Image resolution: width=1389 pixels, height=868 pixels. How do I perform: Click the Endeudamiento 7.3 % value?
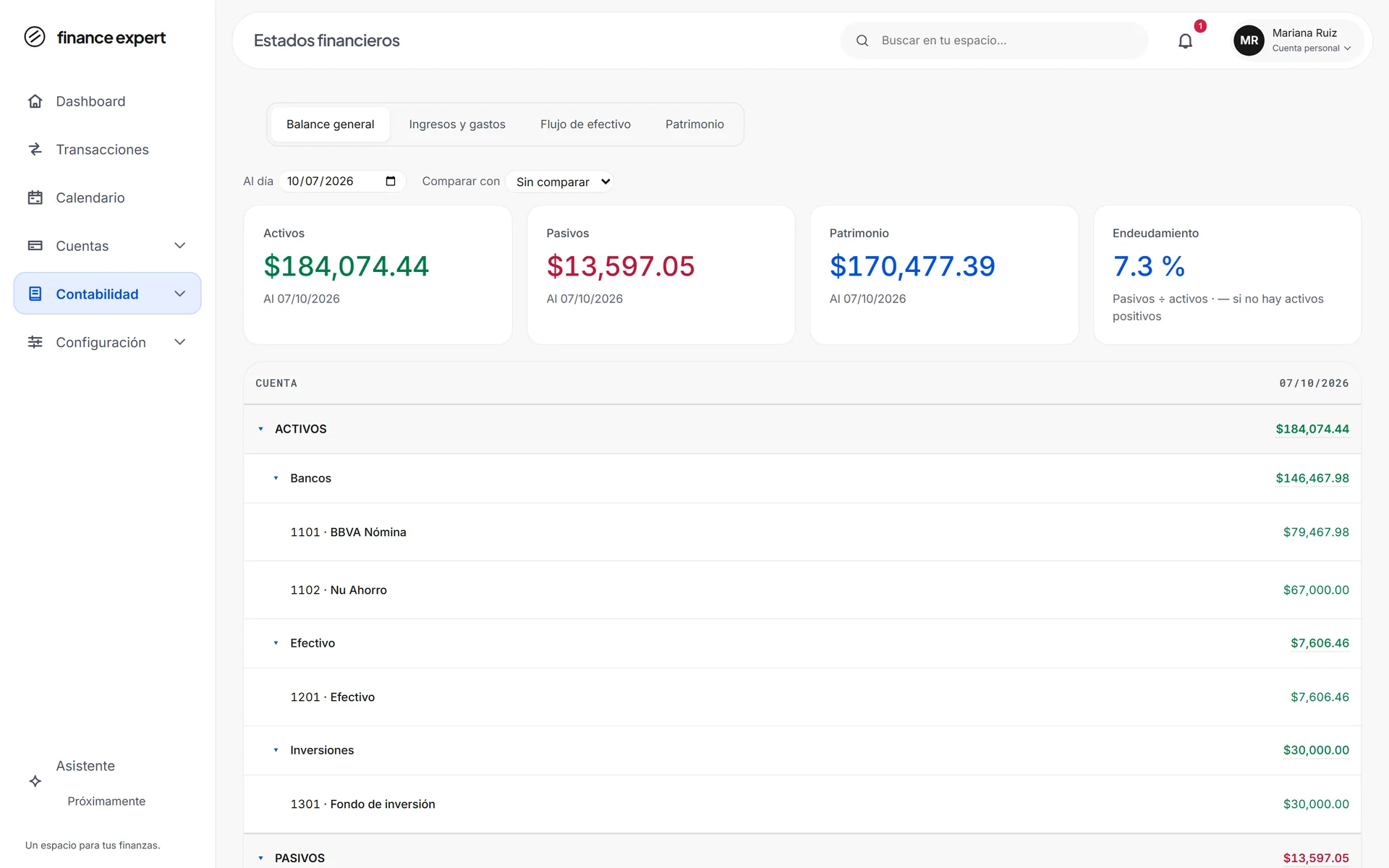[1149, 266]
